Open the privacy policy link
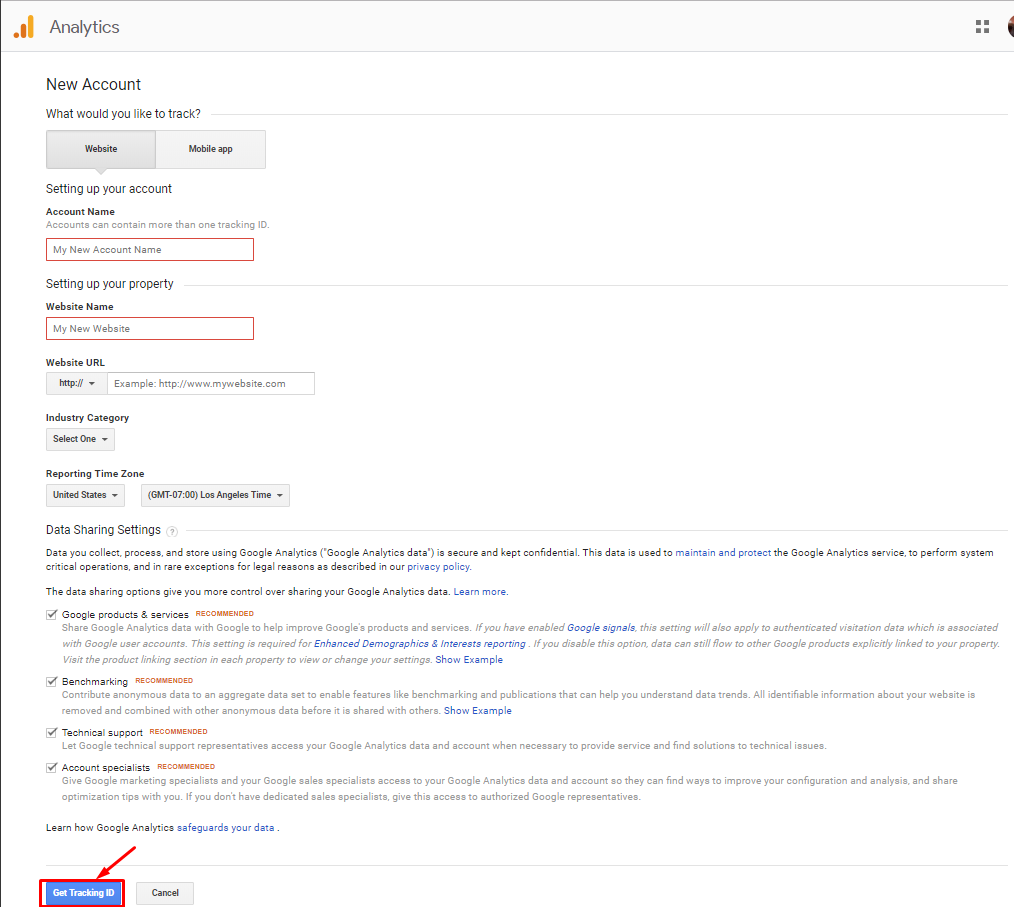This screenshot has height=907, width=1014. pyautogui.click(x=438, y=567)
